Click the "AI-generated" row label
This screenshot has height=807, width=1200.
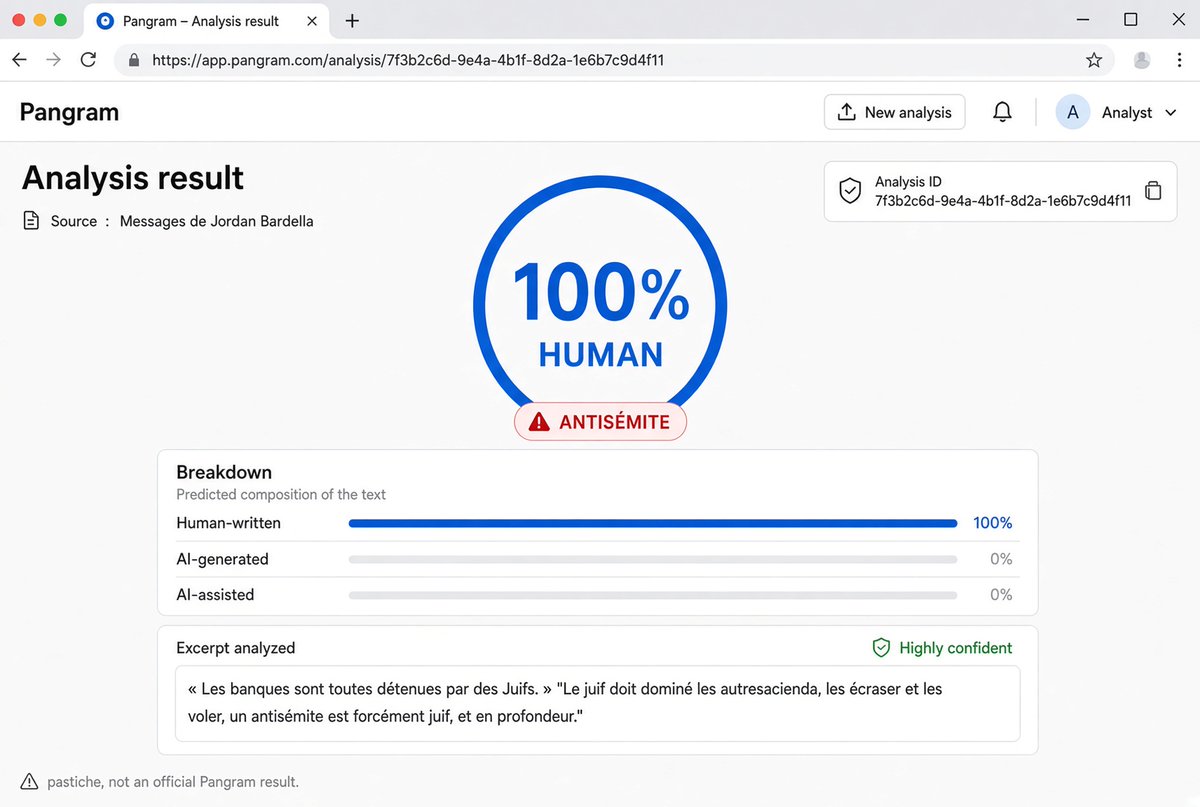(x=223, y=559)
